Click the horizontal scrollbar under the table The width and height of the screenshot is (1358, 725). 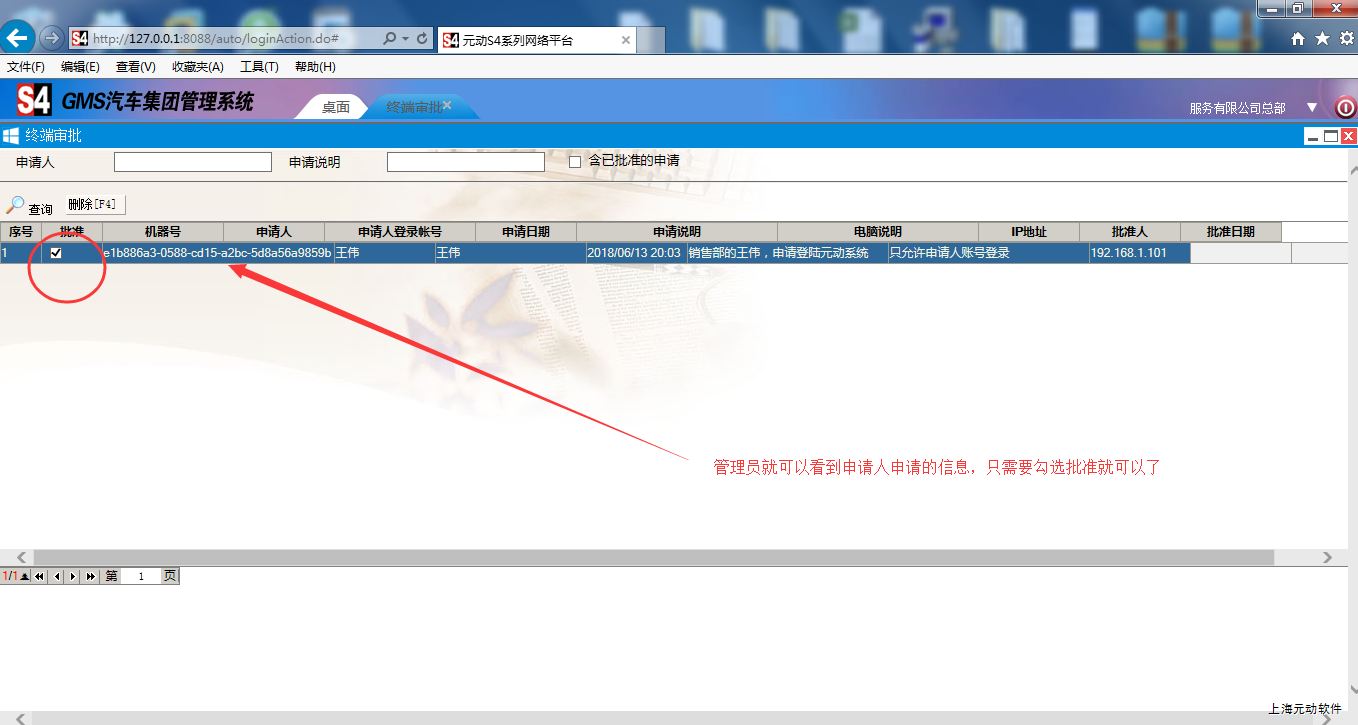coord(650,557)
